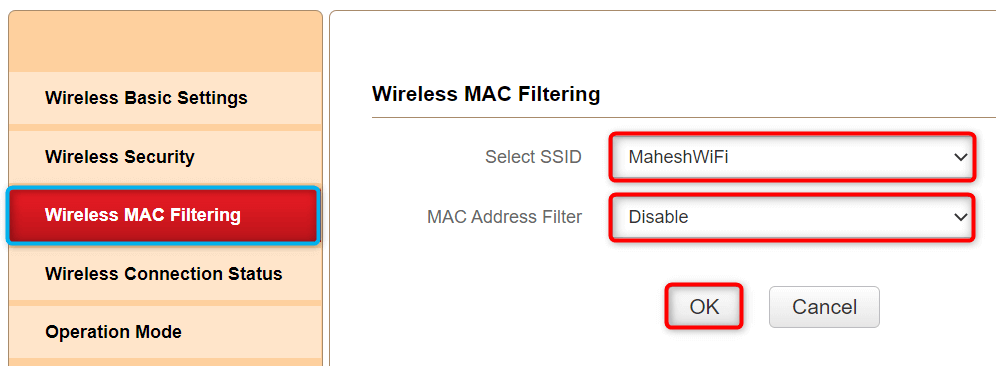The image size is (996, 366).
Task: Click the blank sidebar header area
Action: point(165,41)
